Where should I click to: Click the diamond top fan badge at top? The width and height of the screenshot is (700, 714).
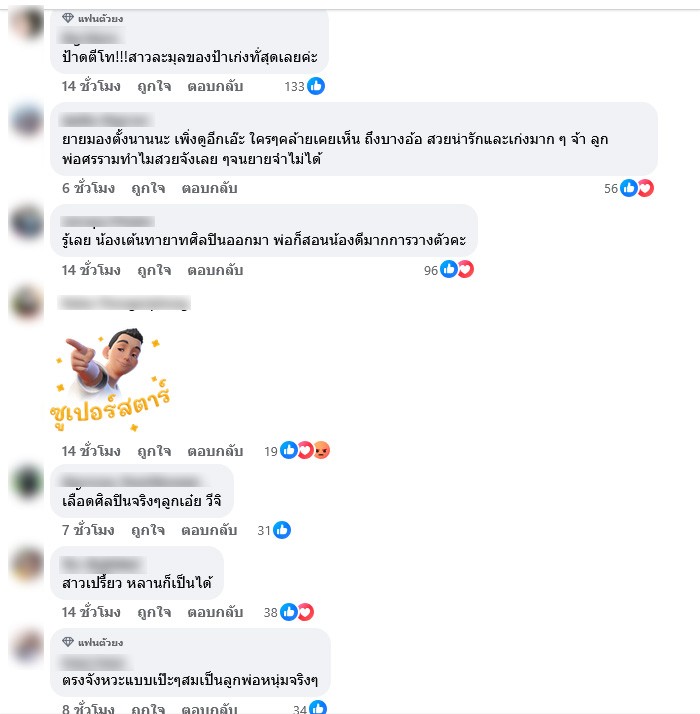click(x=68, y=18)
